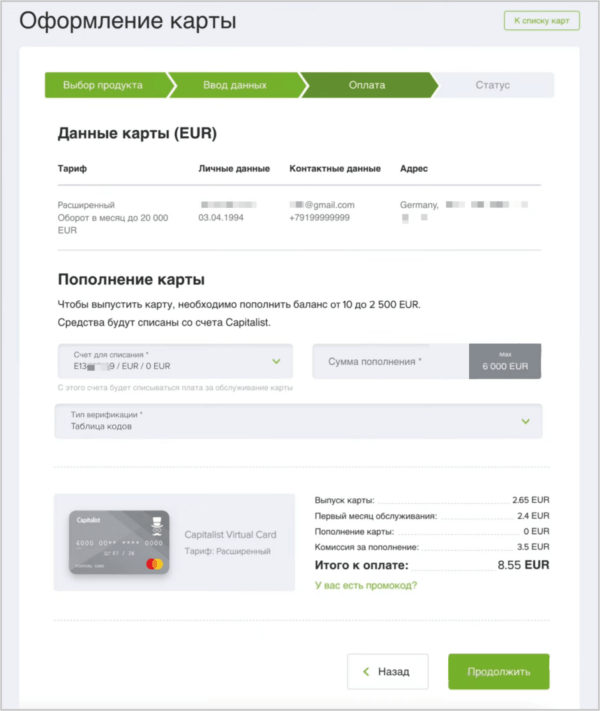Click the Mastercard logo on the card image
This screenshot has height=711, width=600.
tap(154, 564)
